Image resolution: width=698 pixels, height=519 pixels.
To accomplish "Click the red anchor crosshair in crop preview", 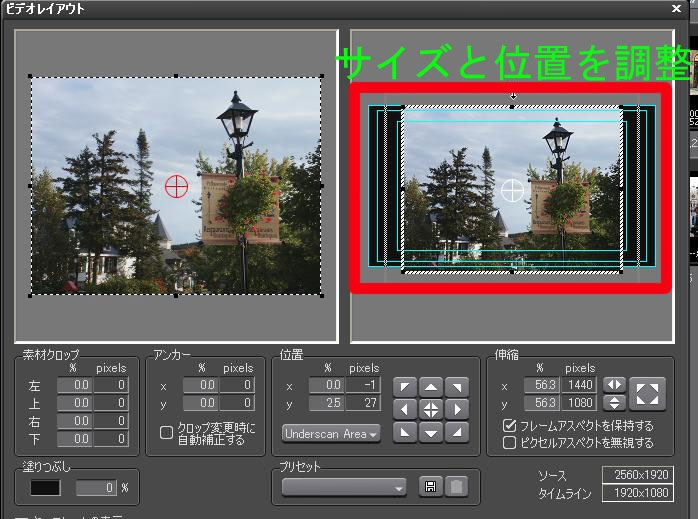I will tap(176, 186).
